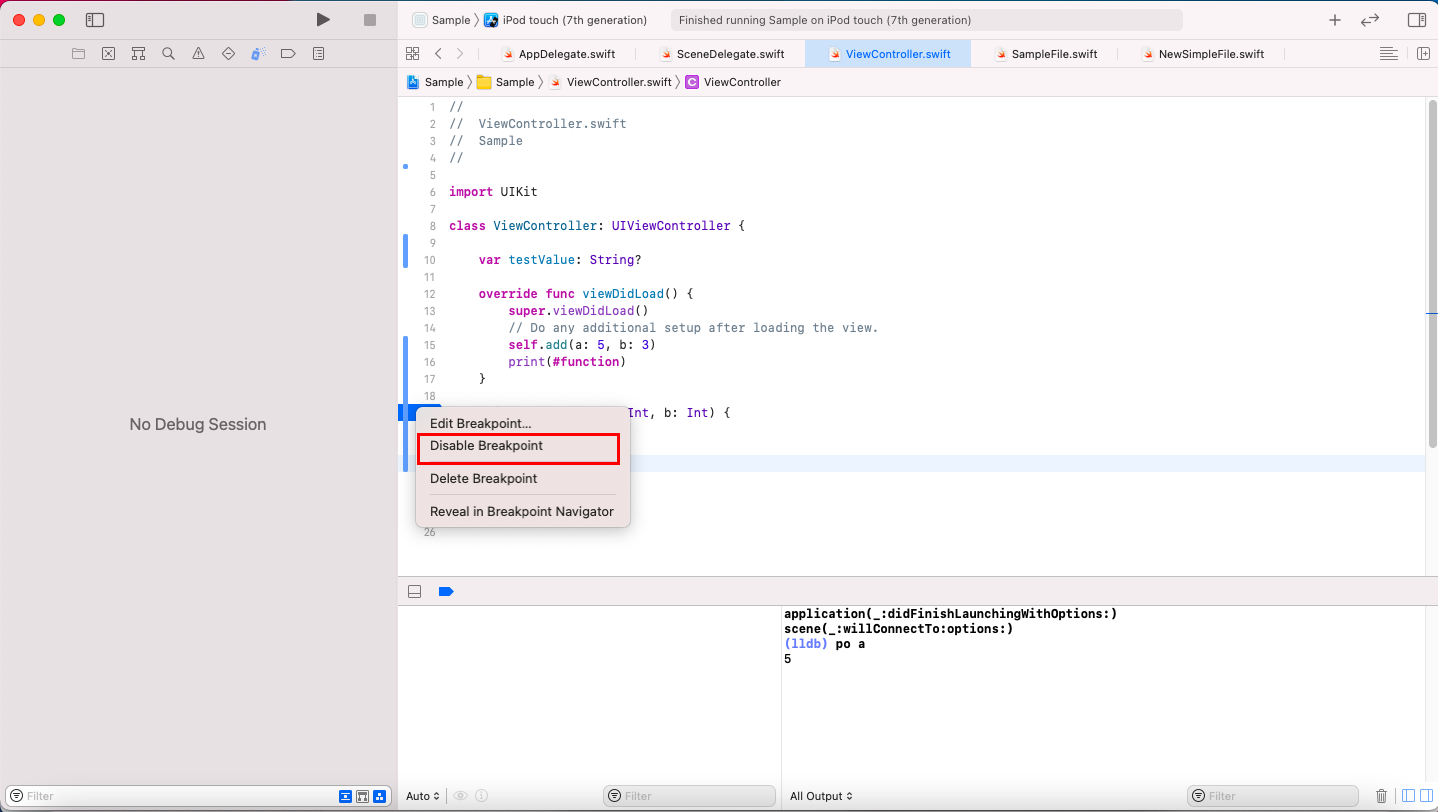Click the variables view Filter field
The image size is (1438, 812).
click(x=689, y=796)
